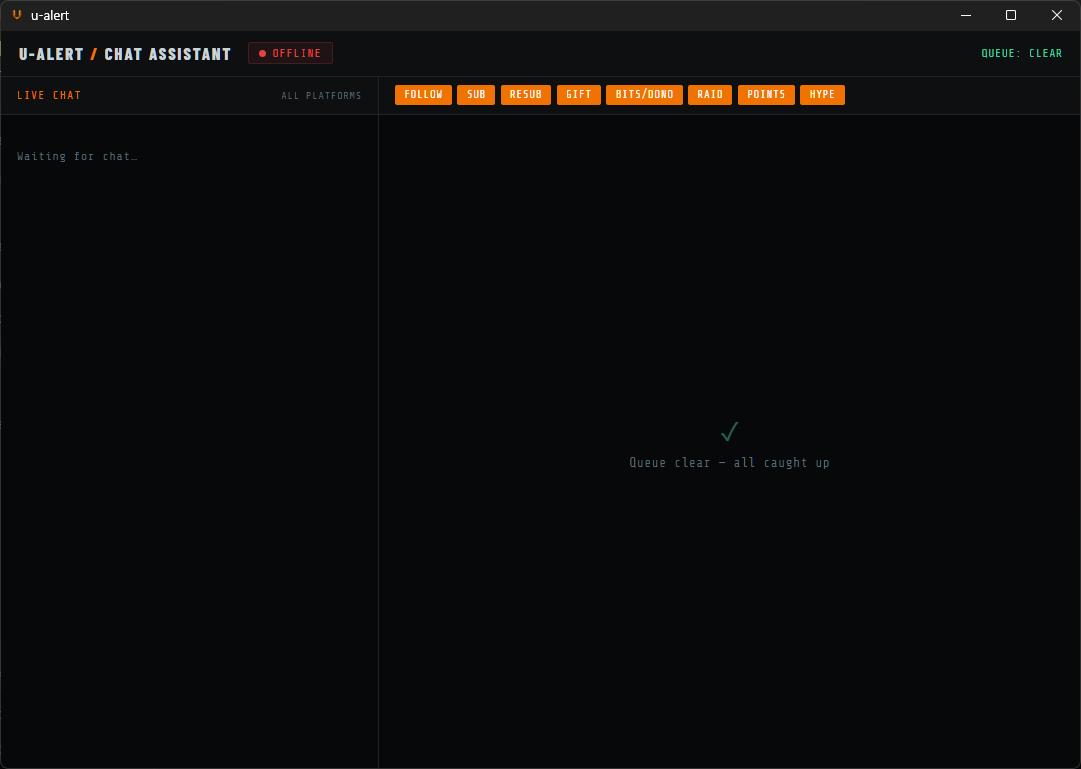The height and width of the screenshot is (769, 1081).
Task: Select the POINTS alert button
Action: pos(766,94)
